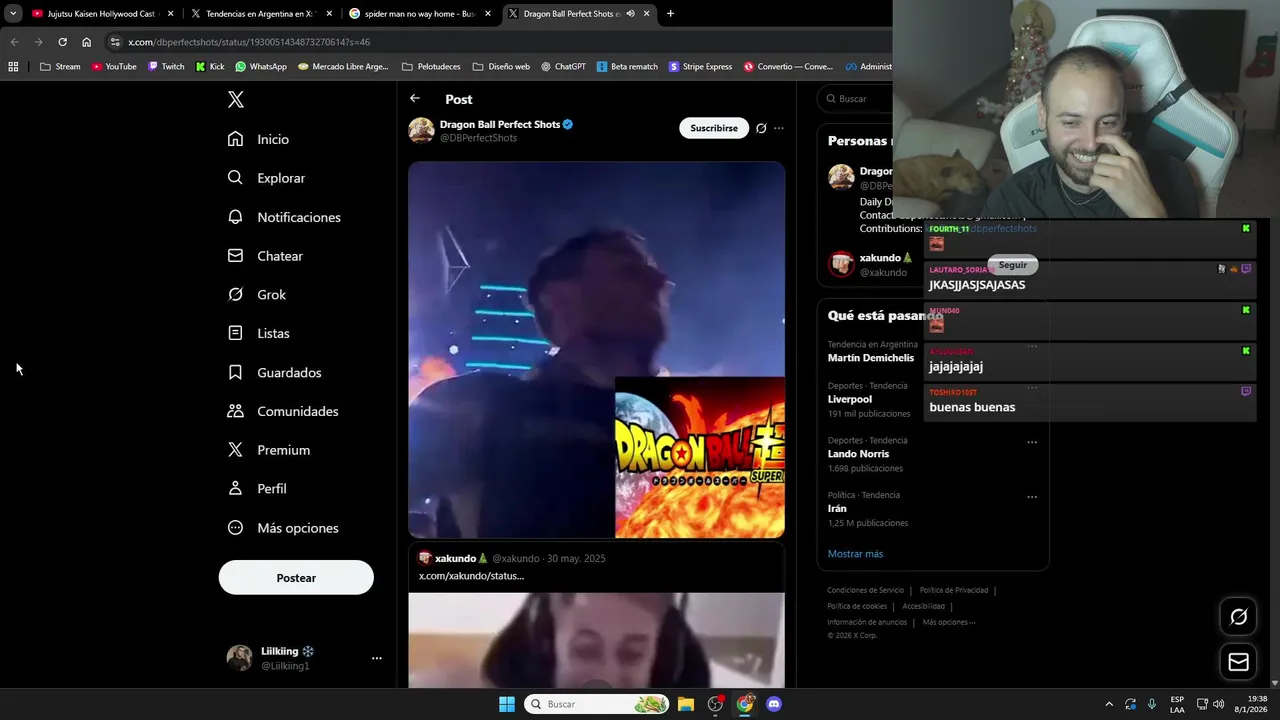
Task: Open the Windows Start menu
Action: point(507,704)
